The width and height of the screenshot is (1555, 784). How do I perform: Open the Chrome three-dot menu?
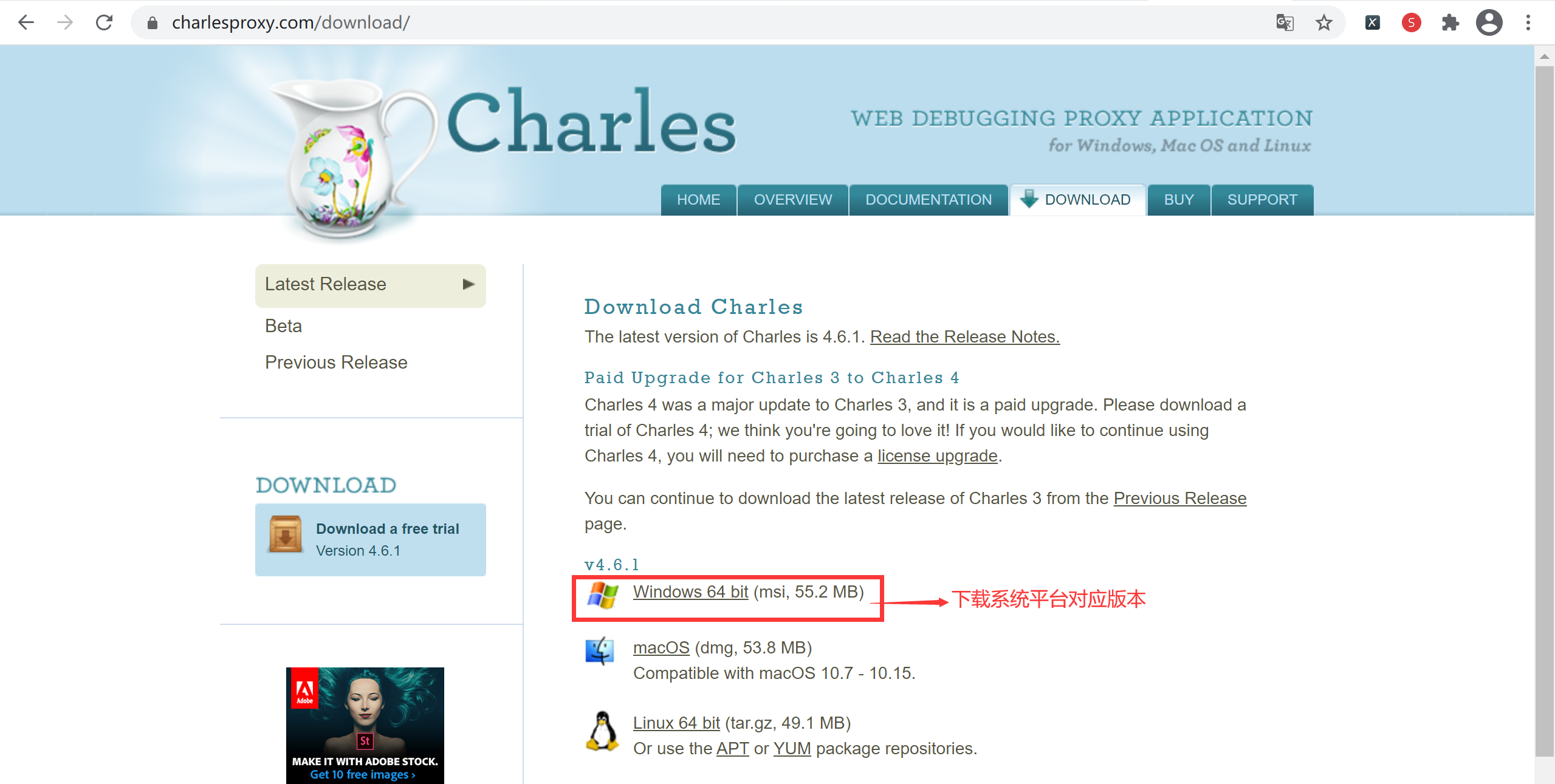[x=1528, y=22]
